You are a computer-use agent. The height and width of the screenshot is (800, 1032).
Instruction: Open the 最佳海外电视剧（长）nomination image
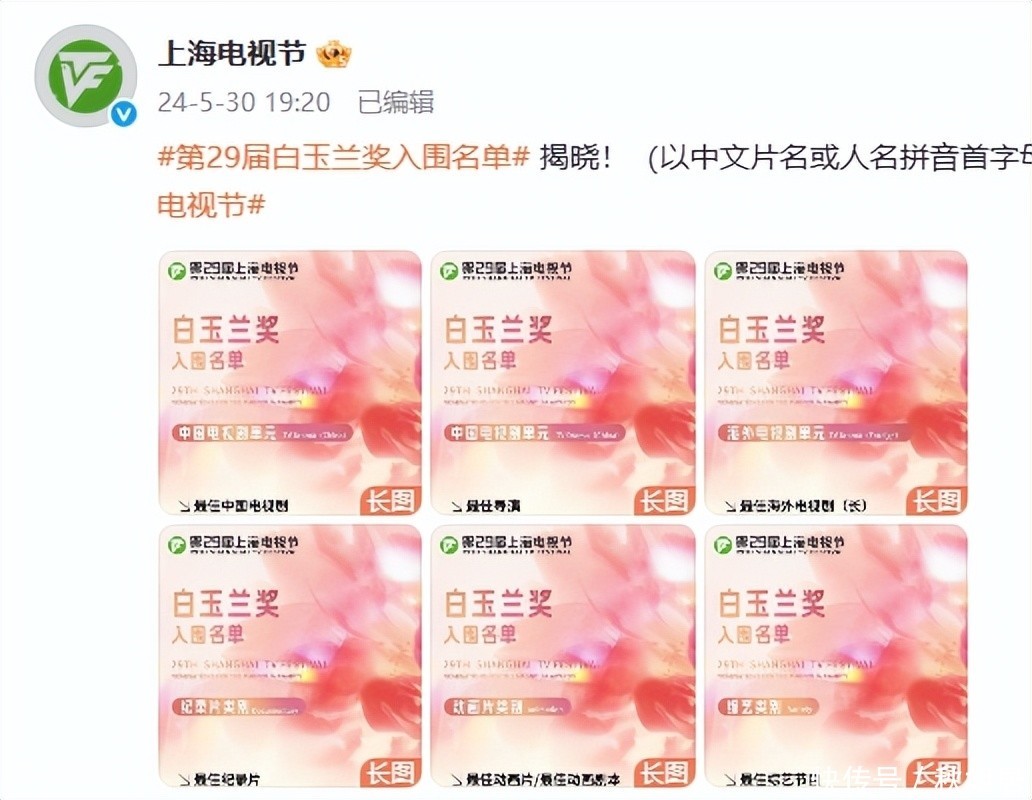[836, 382]
